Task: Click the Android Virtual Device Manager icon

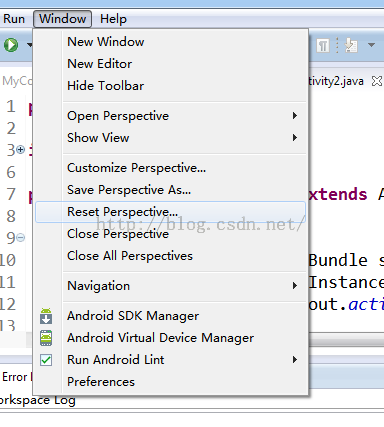Action: (46, 338)
